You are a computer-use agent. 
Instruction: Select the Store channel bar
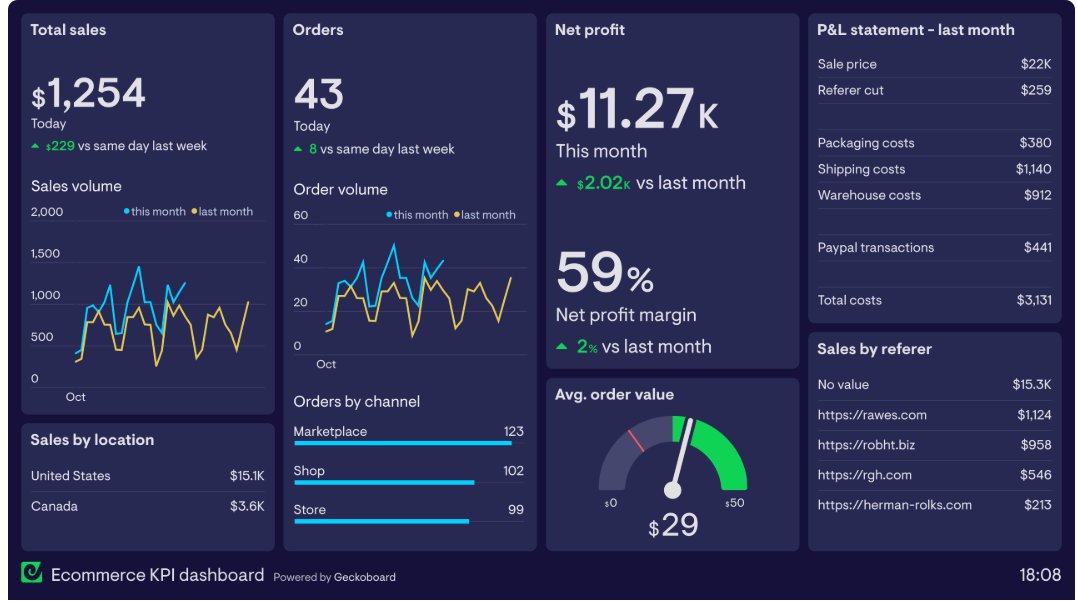[x=381, y=521]
